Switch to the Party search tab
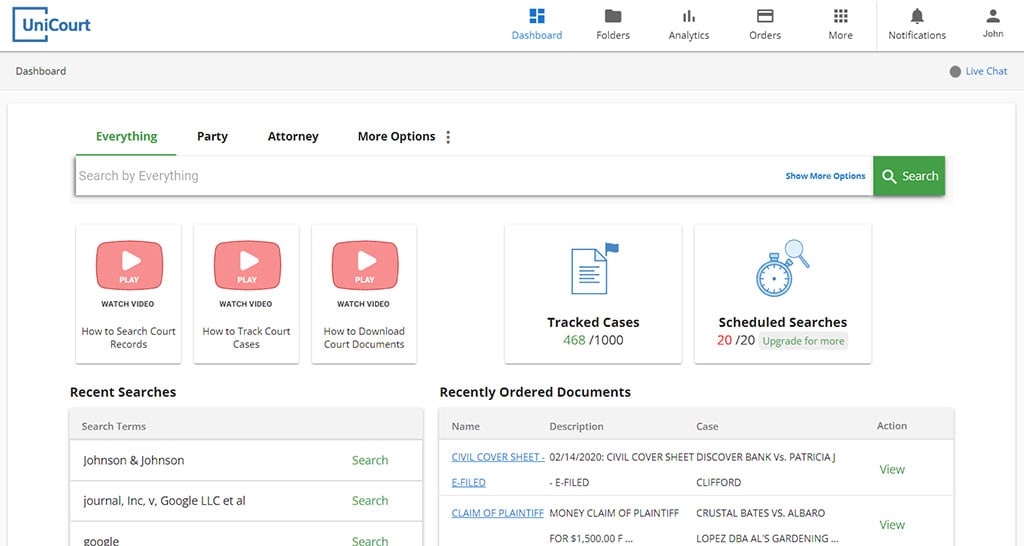The height and width of the screenshot is (546, 1024). (x=212, y=137)
